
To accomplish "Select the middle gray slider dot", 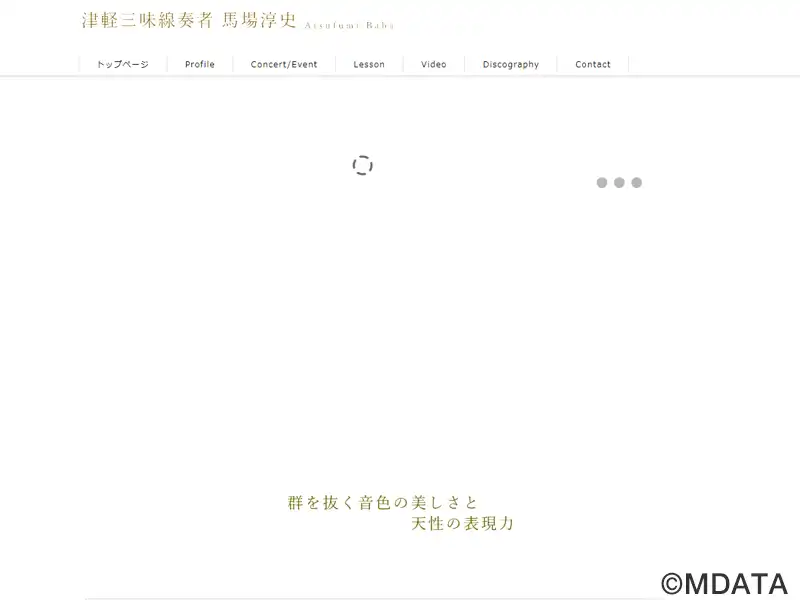I will tap(619, 183).
